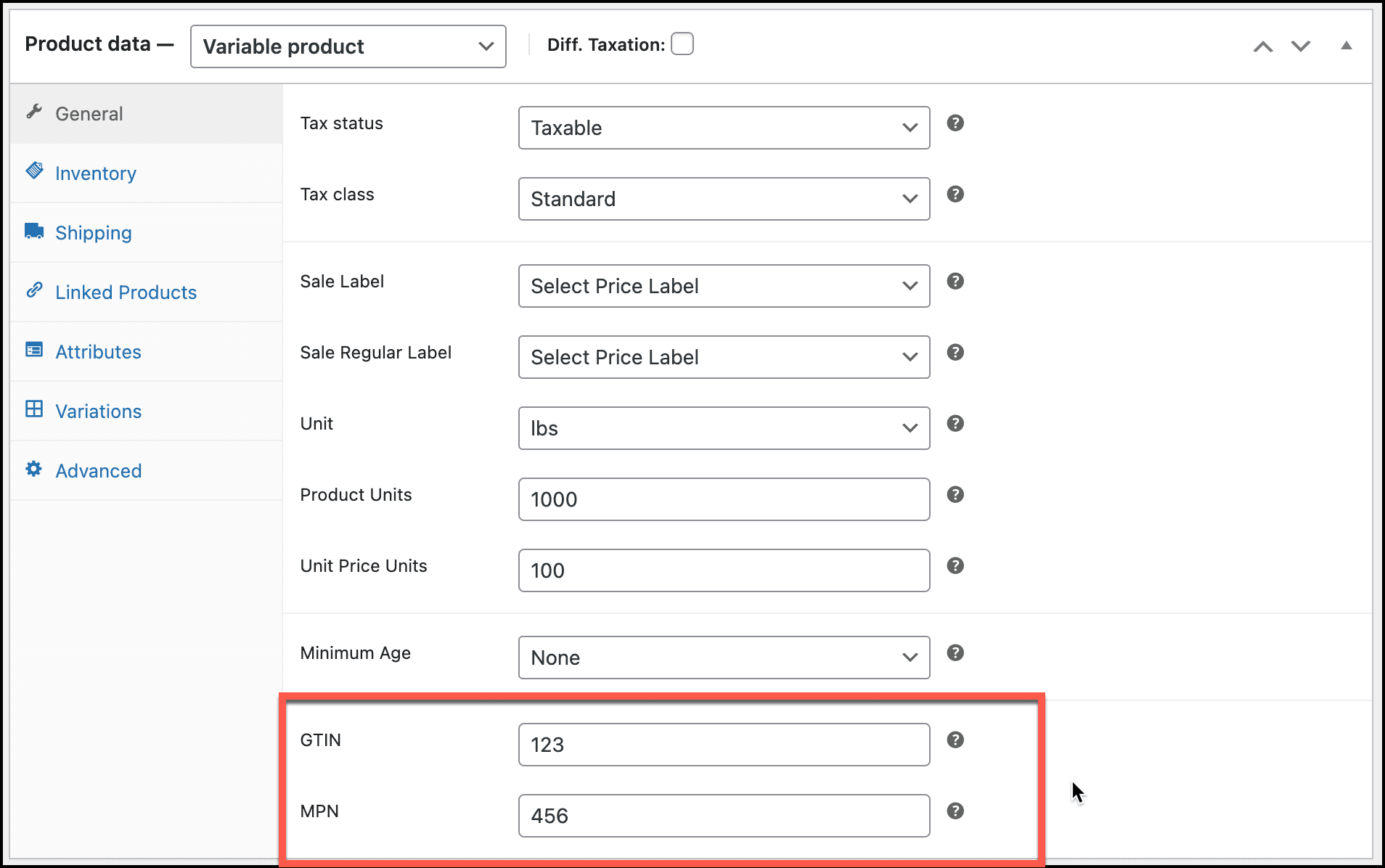Viewport: 1385px width, 868px height.
Task: Click the help icon next to MPN field
Action: point(955,811)
